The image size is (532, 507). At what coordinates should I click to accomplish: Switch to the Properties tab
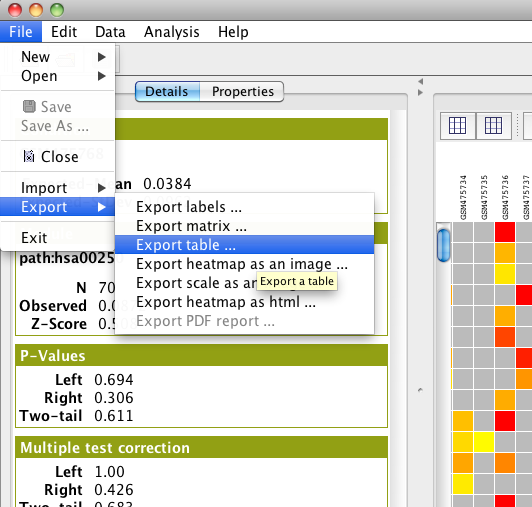coord(243,92)
